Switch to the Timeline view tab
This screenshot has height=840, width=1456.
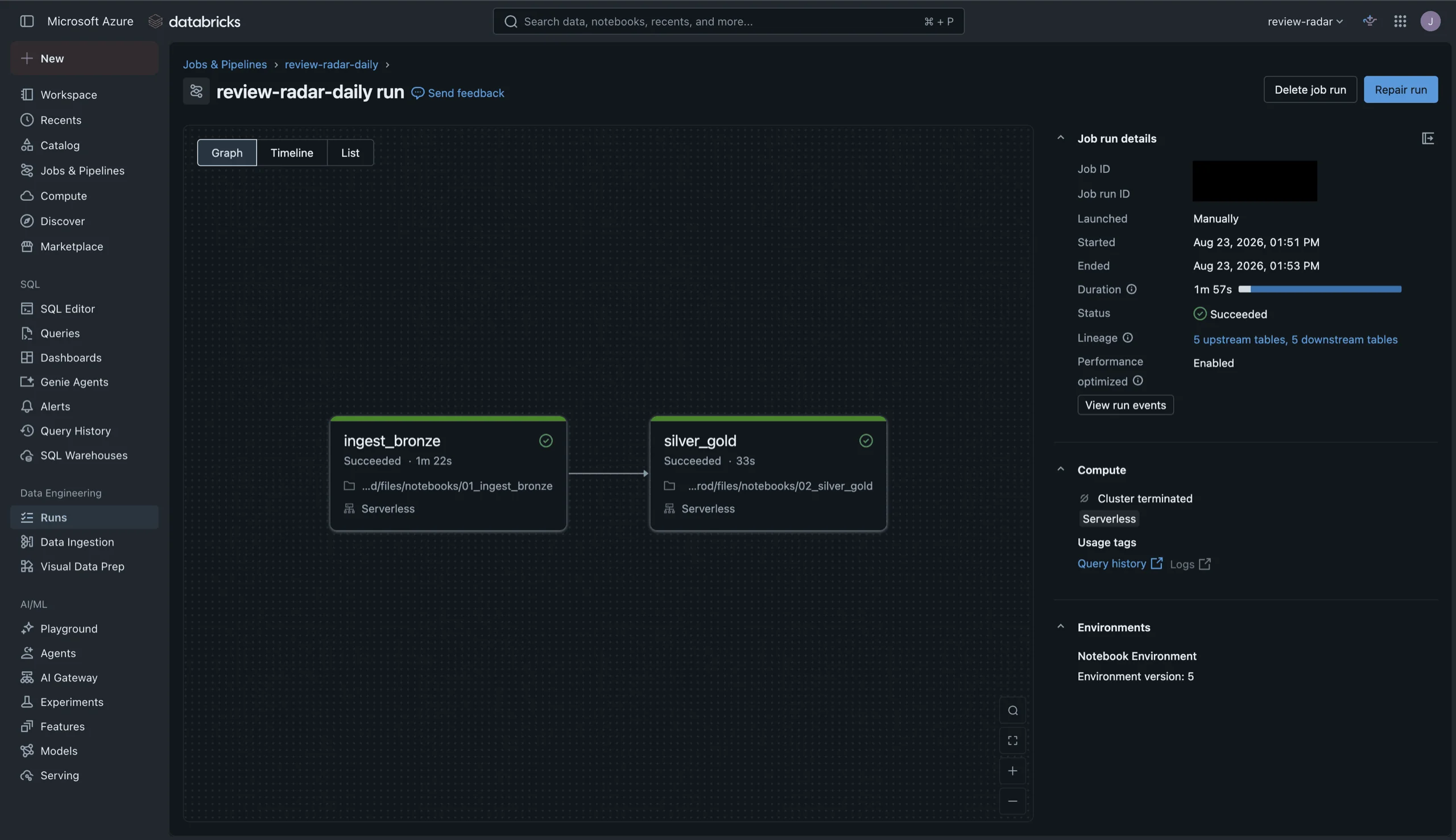click(292, 152)
